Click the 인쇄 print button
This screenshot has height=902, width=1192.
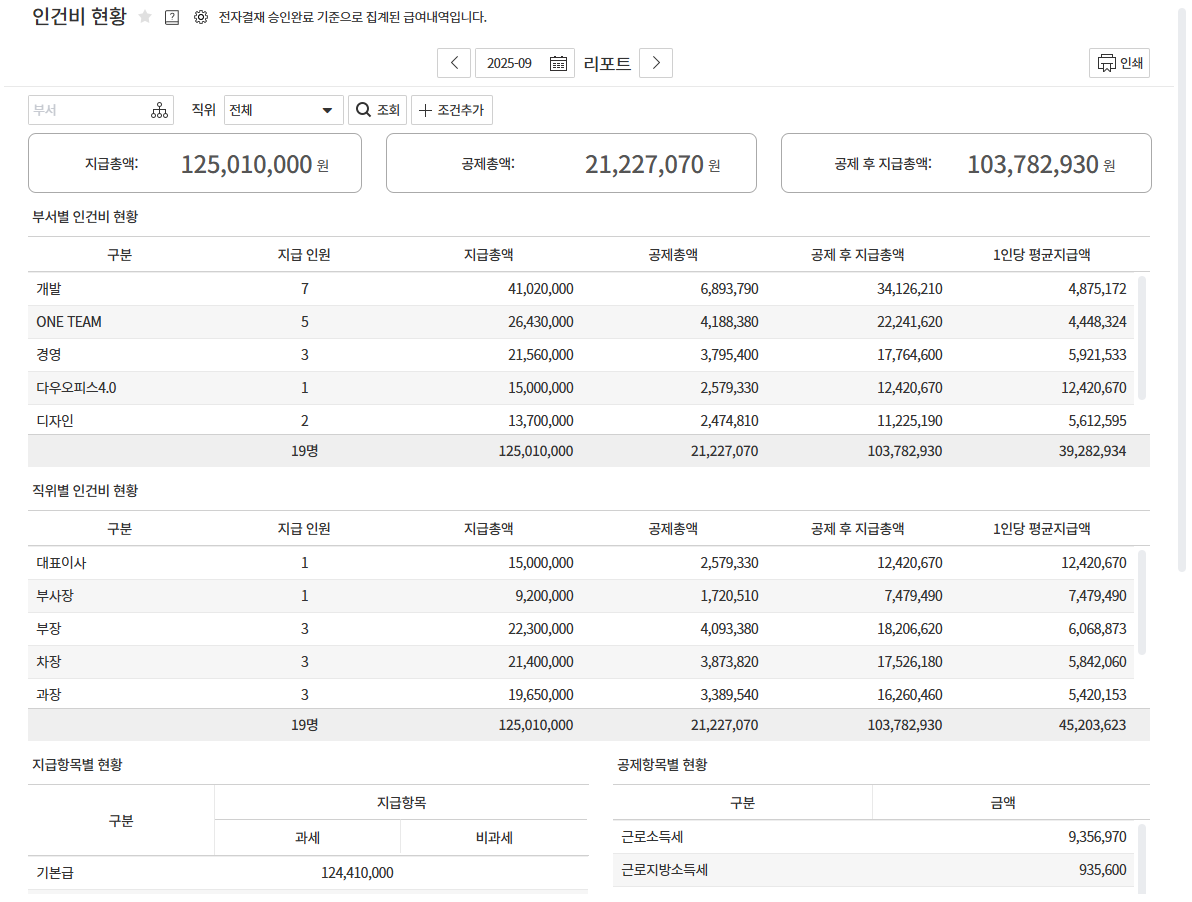coord(1119,63)
